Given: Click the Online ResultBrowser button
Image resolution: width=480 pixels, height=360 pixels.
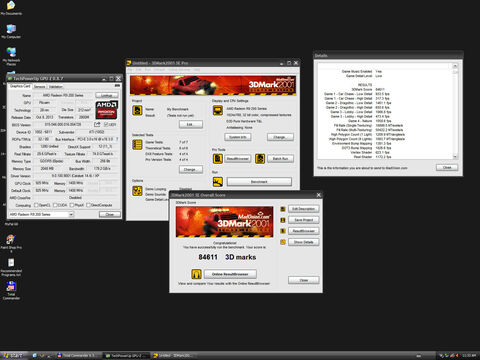Looking at the screenshot, I should pos(230,274).
